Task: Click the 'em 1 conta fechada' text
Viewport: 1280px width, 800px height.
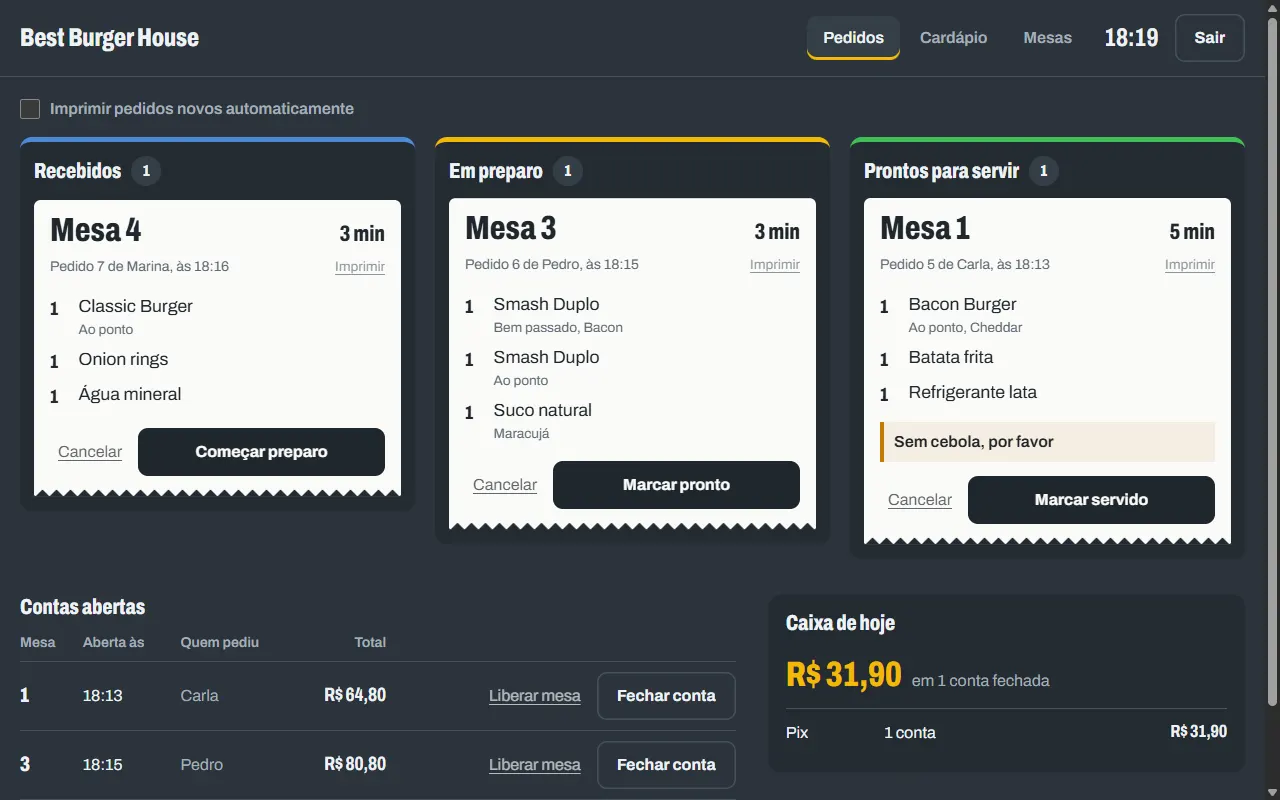Action: click(981, 681)
